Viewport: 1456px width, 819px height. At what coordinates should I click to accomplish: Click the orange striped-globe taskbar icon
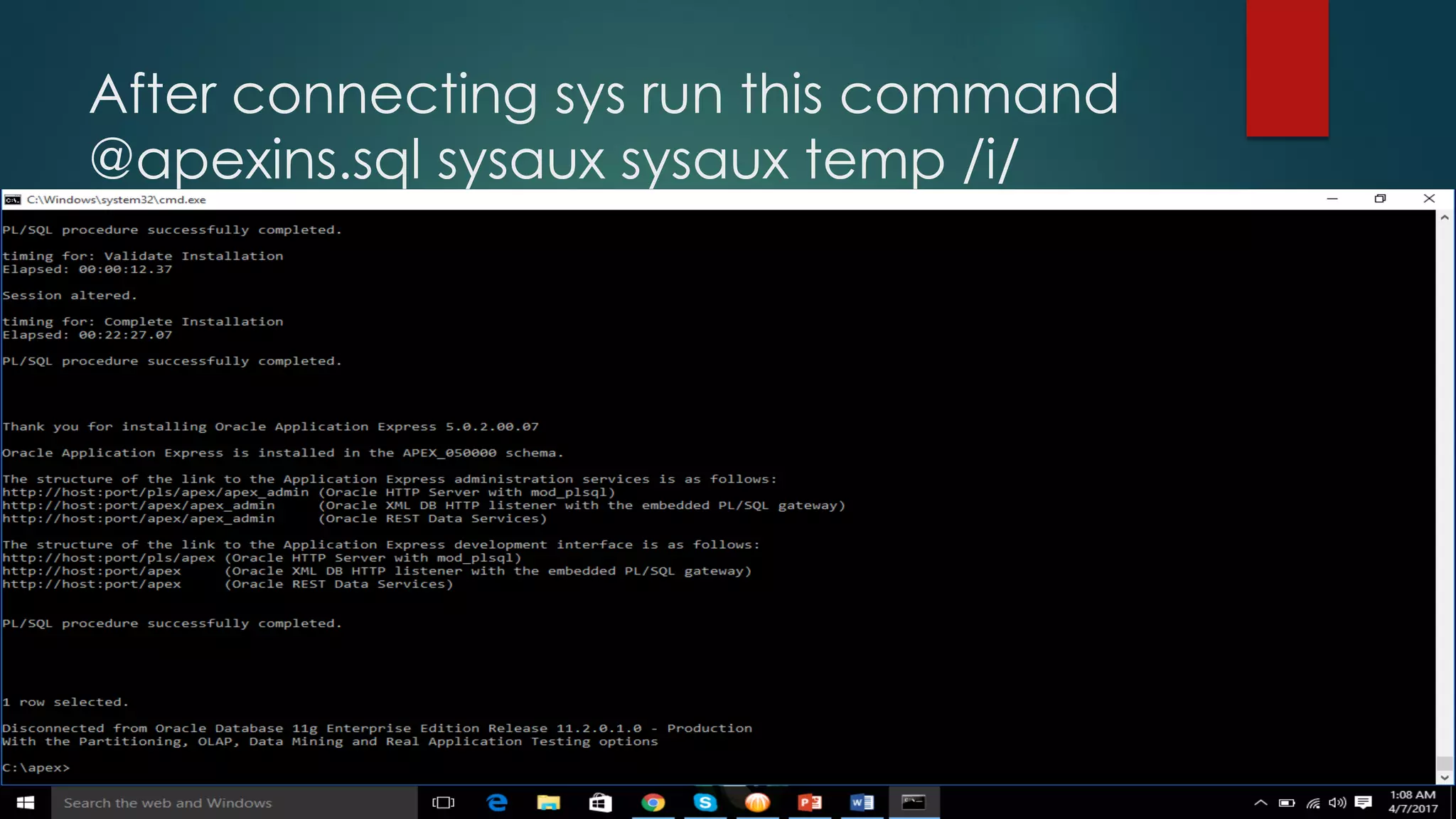point(757,803)
